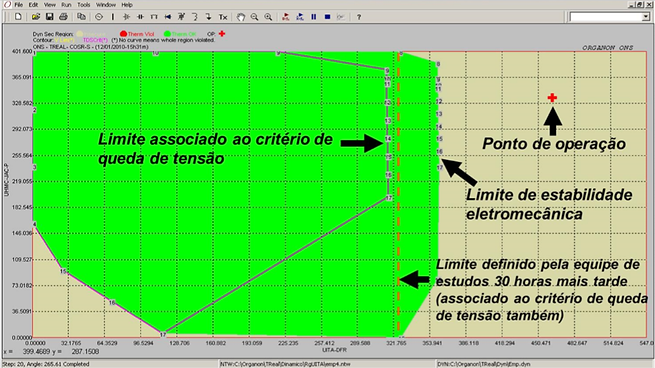Screen dimensions: 655x368
Task: Open the Window menu
Action: click(106, 5)
